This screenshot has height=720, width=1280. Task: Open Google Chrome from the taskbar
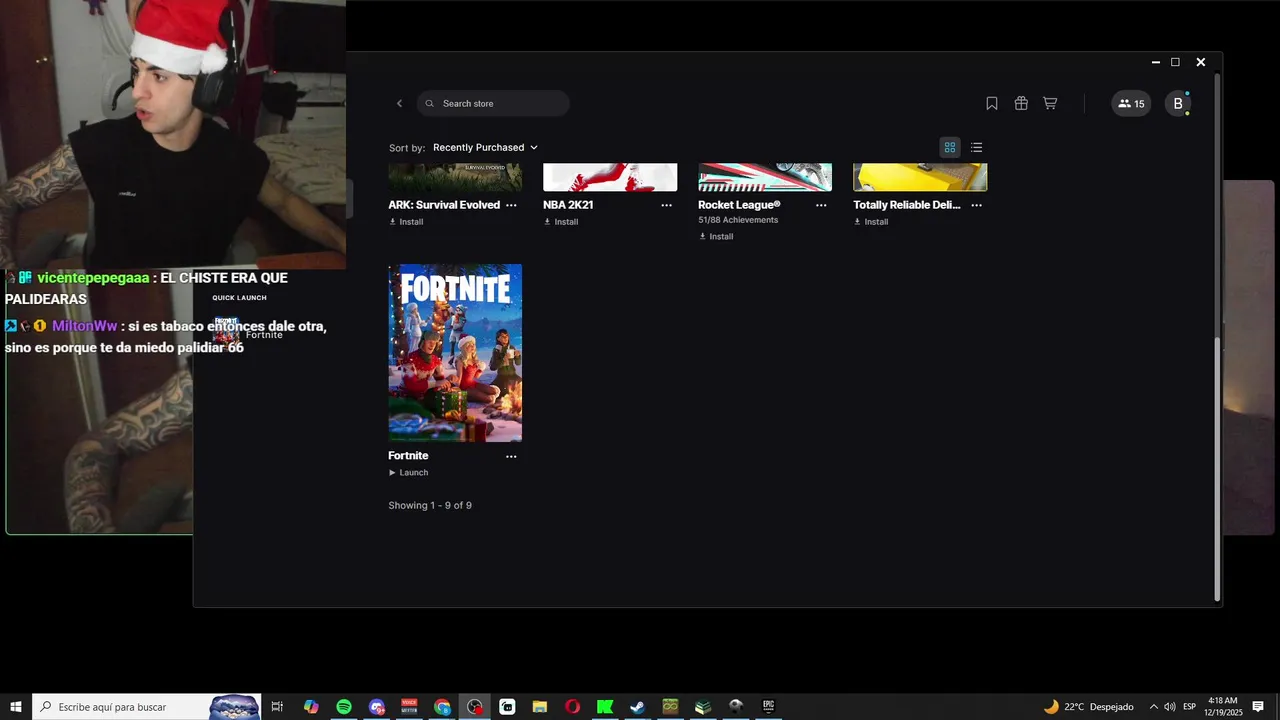click(x=442, y=707)
